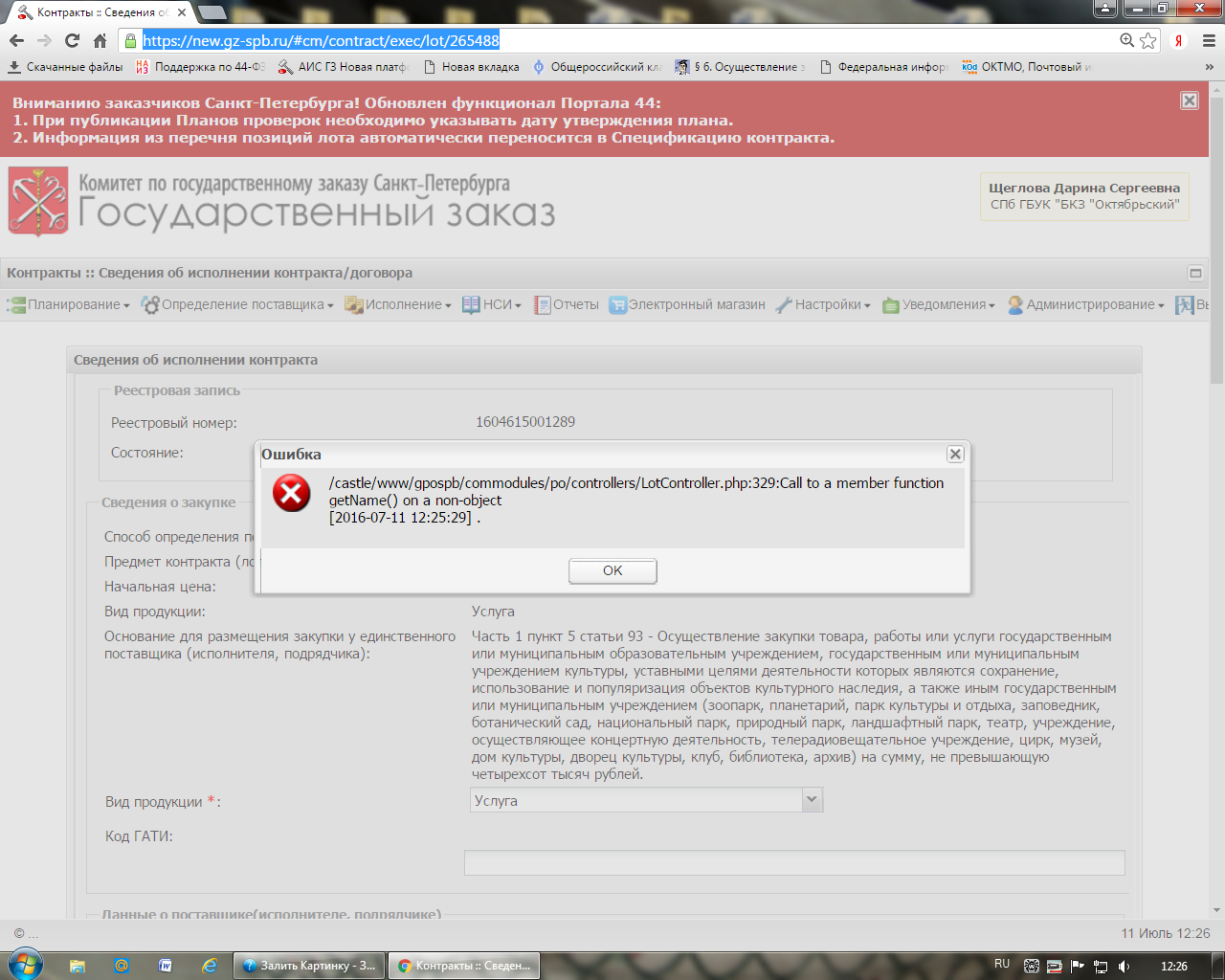Click the user box Щеглова Дарина Сергеевна

tap(1084, 196)
